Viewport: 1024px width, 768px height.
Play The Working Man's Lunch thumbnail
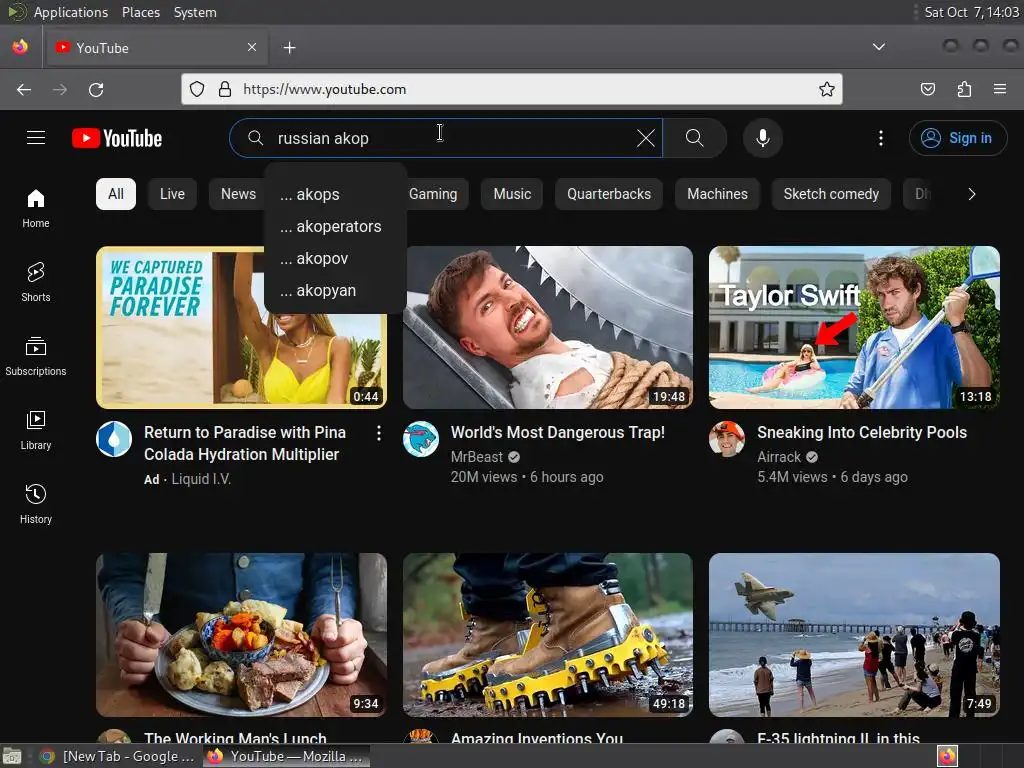[x=241, y=635]
